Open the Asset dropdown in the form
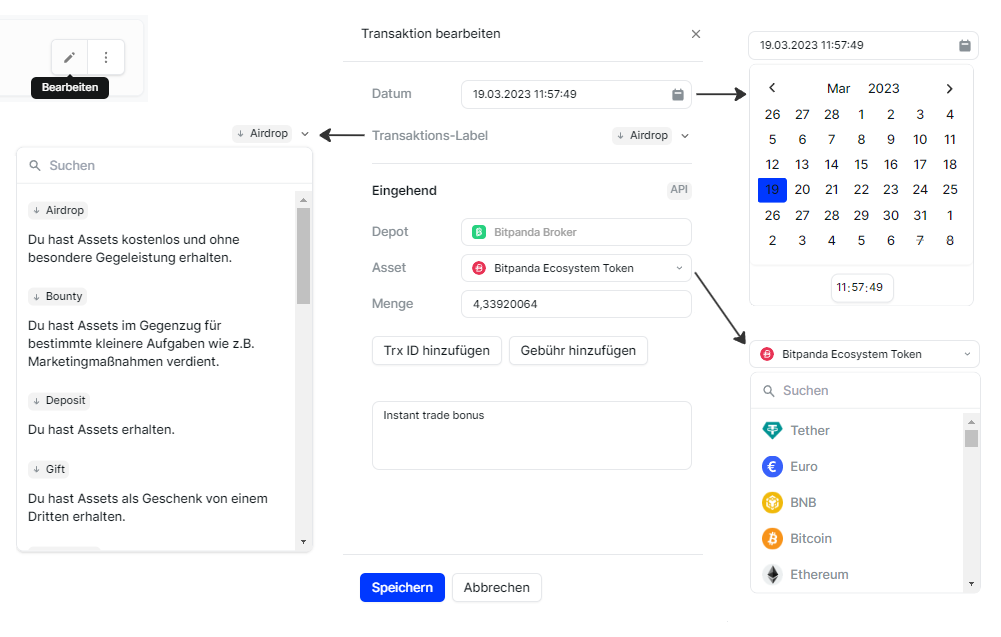 [x=679, y=268]
